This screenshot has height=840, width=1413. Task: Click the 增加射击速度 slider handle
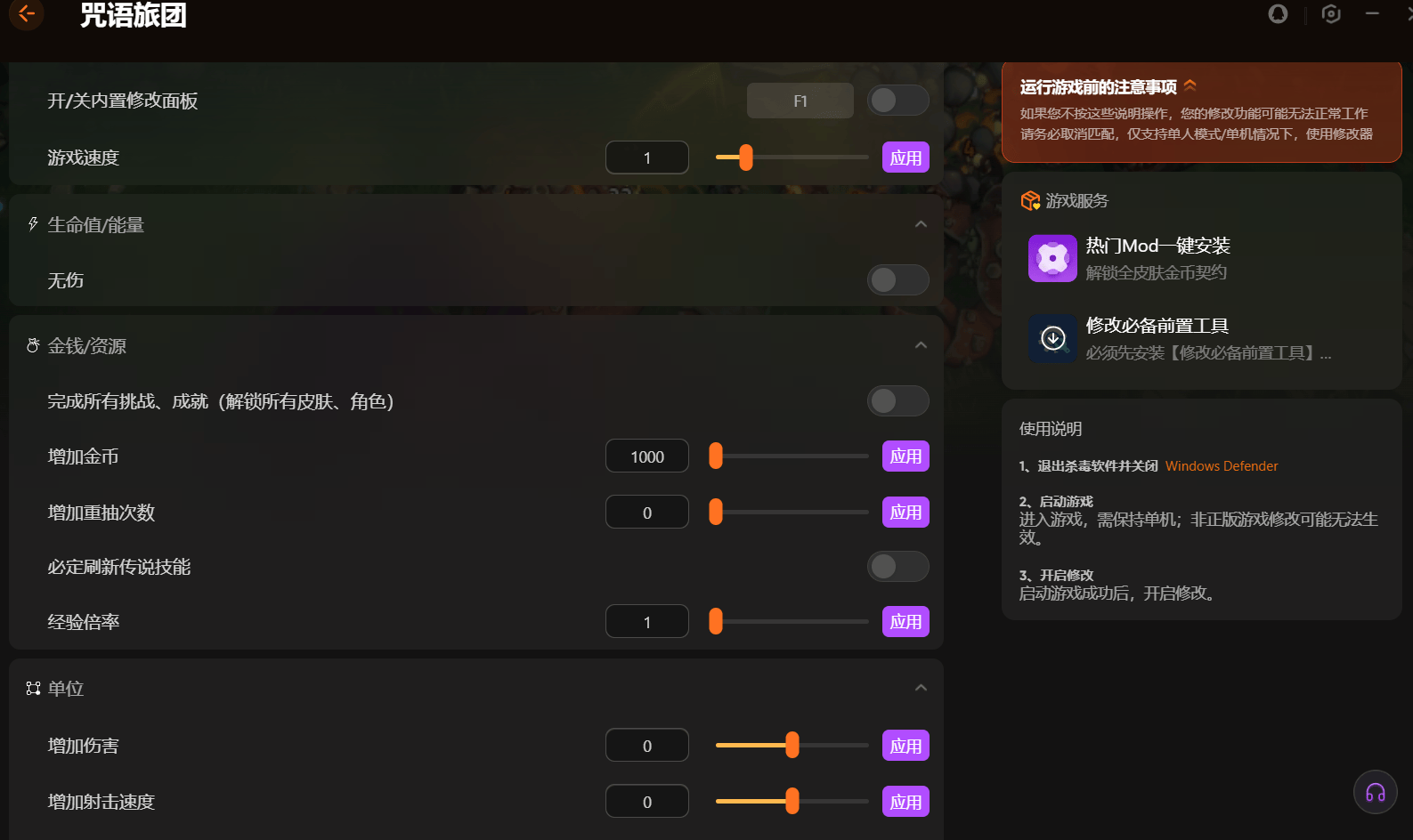(792, 802)
